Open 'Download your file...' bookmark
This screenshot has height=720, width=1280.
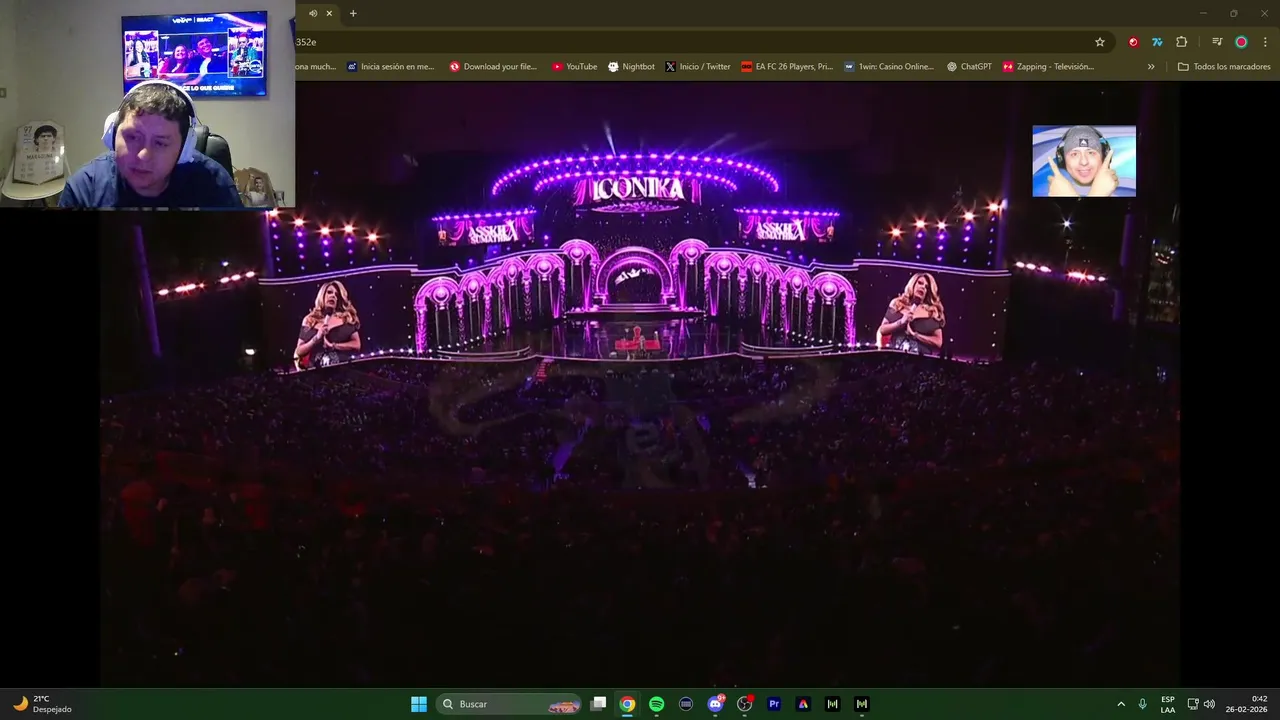coord(493,67)
